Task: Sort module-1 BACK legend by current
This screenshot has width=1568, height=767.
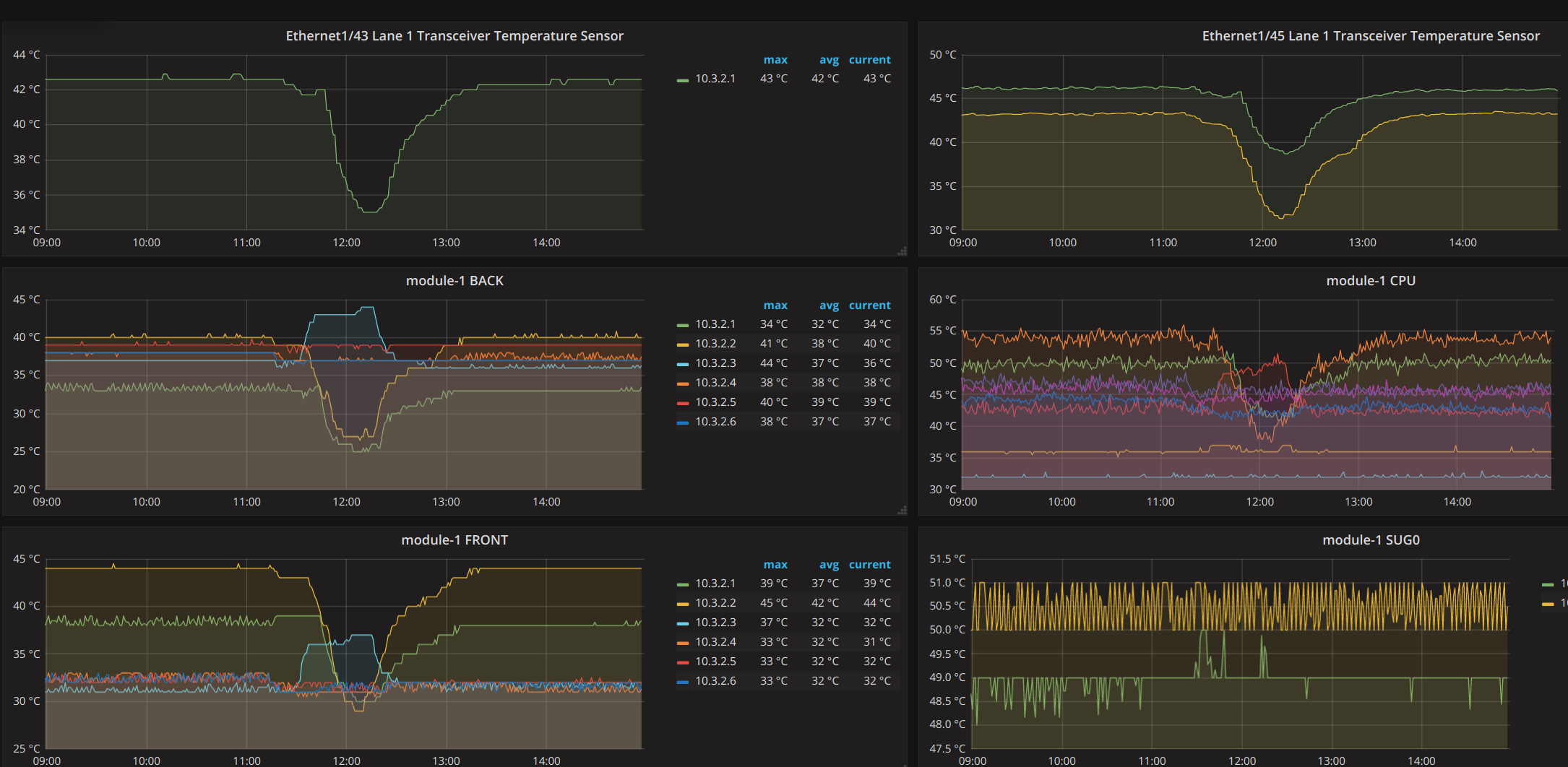Action: coord(870,305)
